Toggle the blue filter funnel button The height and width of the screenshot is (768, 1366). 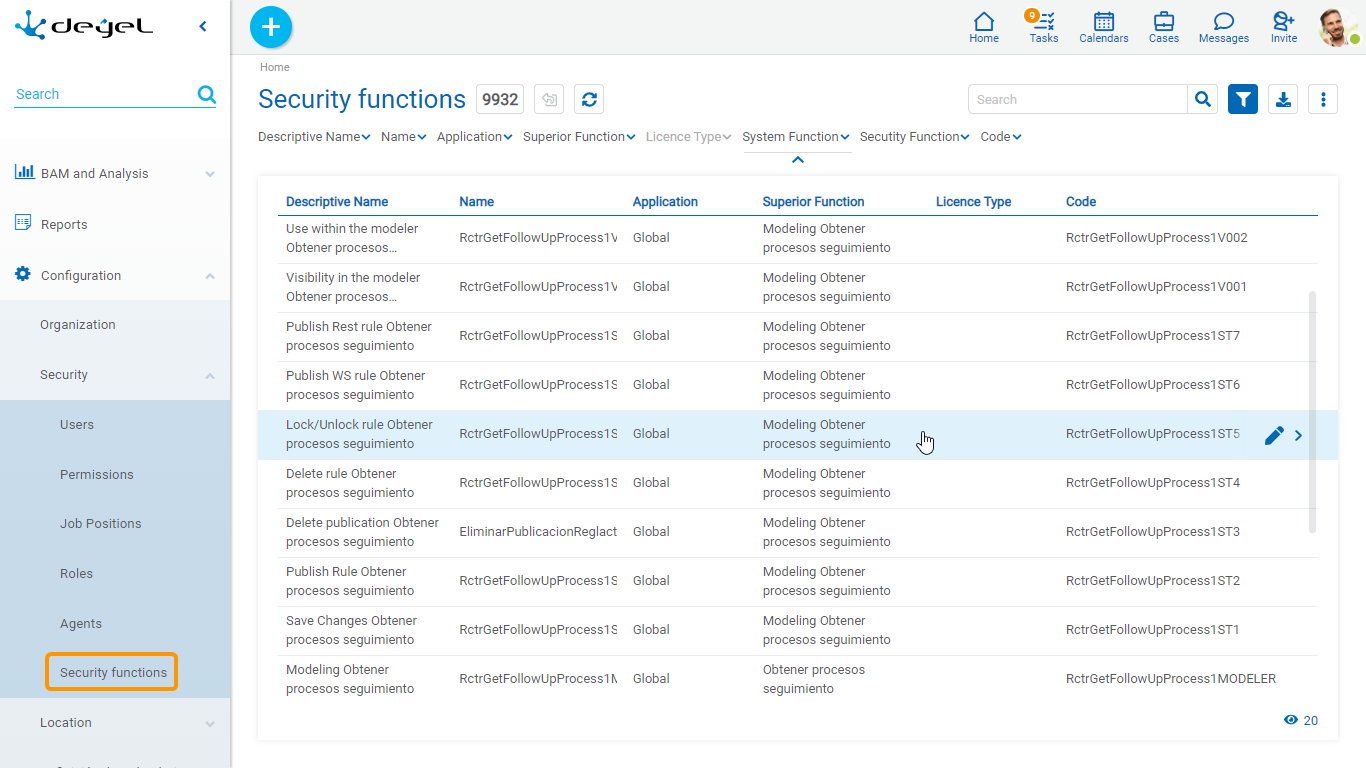(1242, 99)
